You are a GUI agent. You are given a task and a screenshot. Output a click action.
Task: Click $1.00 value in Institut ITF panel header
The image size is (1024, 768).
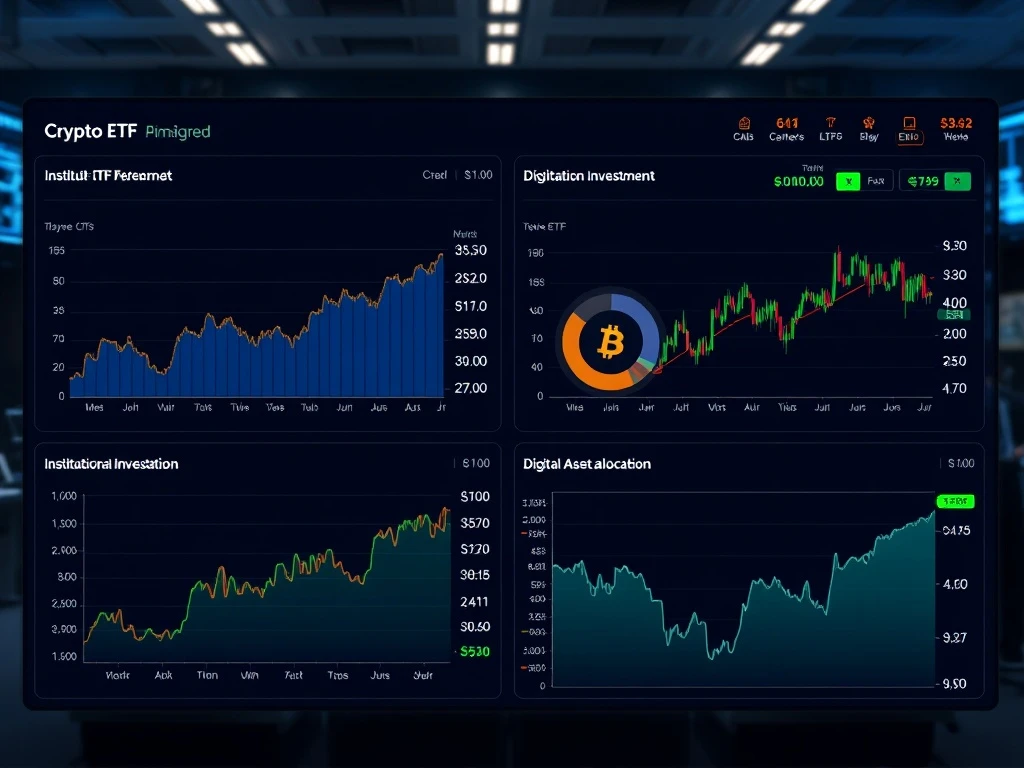click(478, 175)
